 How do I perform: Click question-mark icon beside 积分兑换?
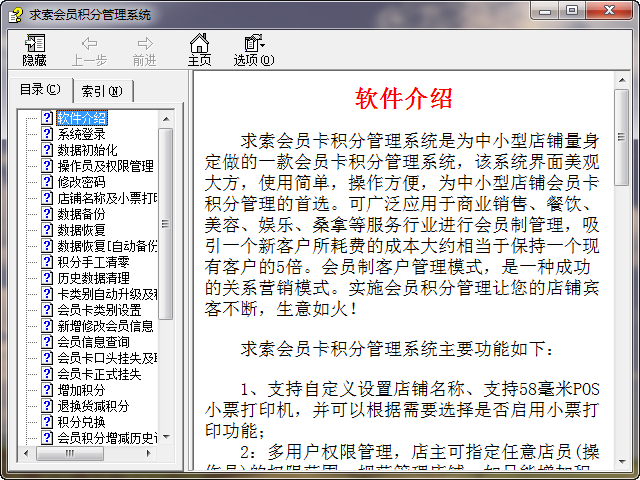point(47,422)
